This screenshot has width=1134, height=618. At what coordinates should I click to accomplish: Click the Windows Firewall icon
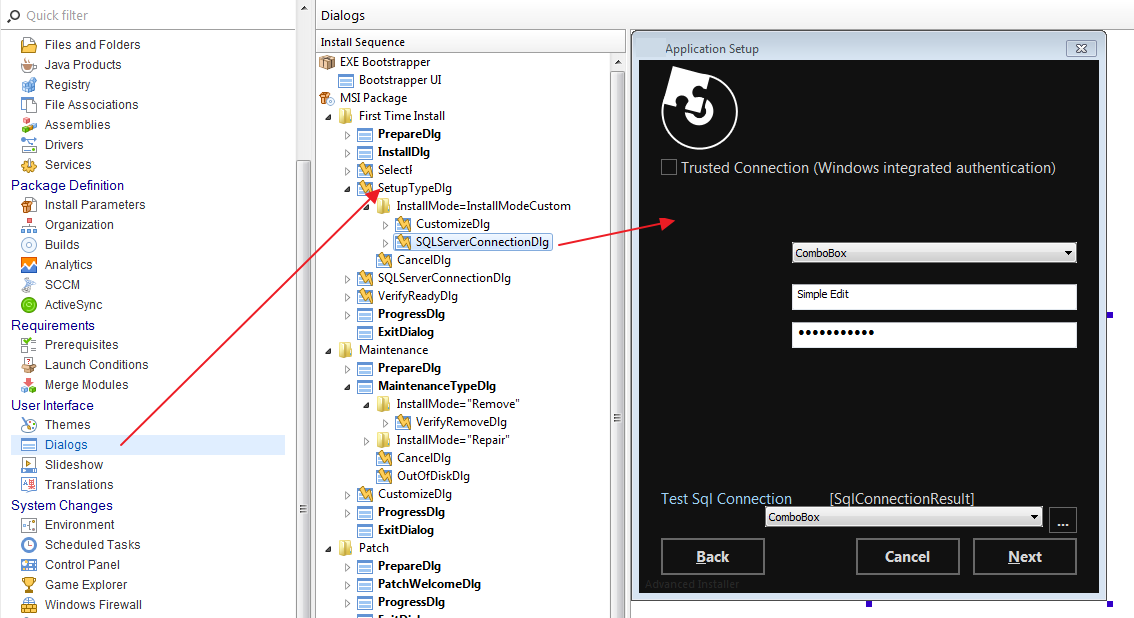point(28,605)
